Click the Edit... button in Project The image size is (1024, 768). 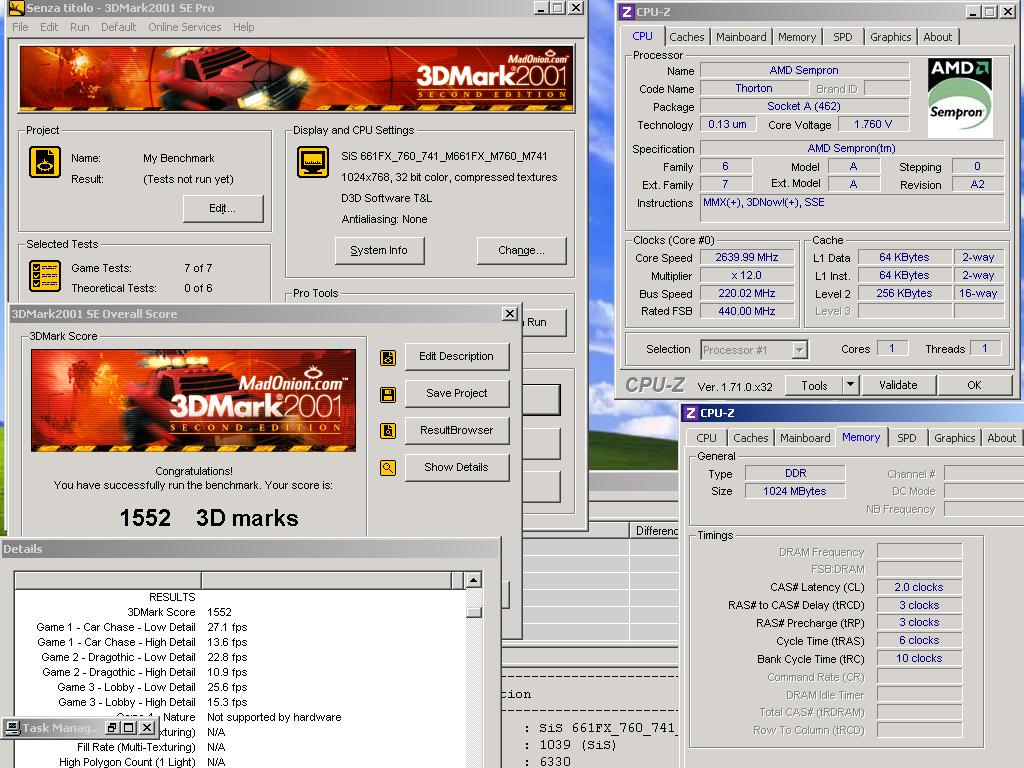pyautogui.click(x=223, y=208)
